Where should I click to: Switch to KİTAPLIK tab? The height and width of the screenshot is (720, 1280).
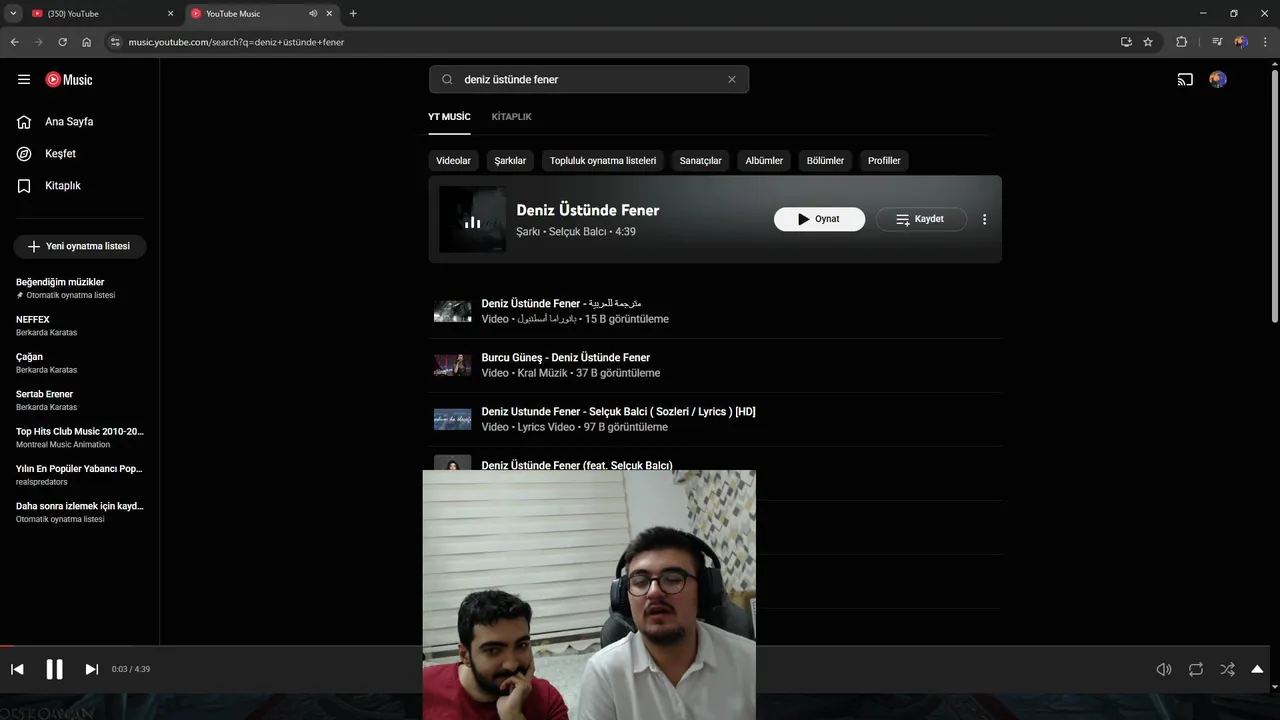[511, 117]
